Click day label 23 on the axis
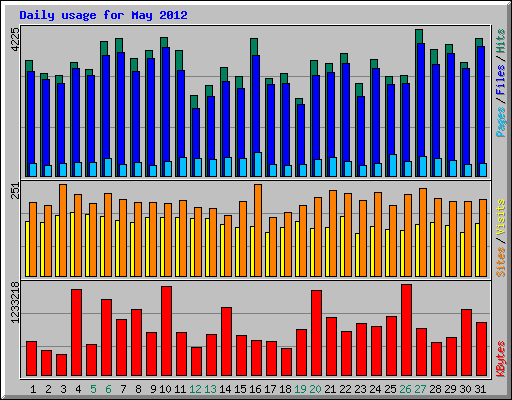 tap(360, 389)
